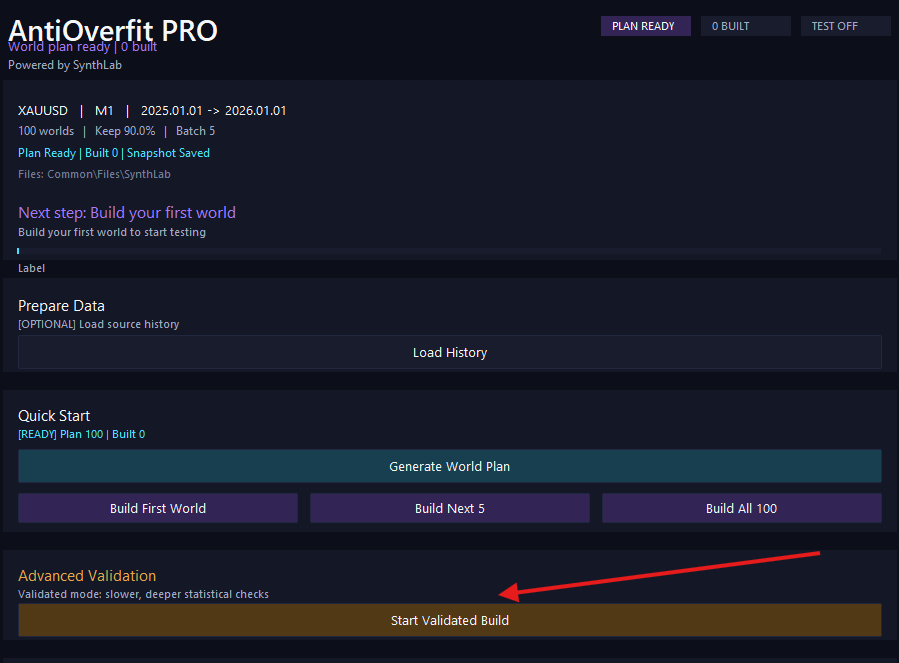Click '[READY] Plan 100 | Built 0' status text
This screenshot has width=899, height=663.
coord(81,434)
